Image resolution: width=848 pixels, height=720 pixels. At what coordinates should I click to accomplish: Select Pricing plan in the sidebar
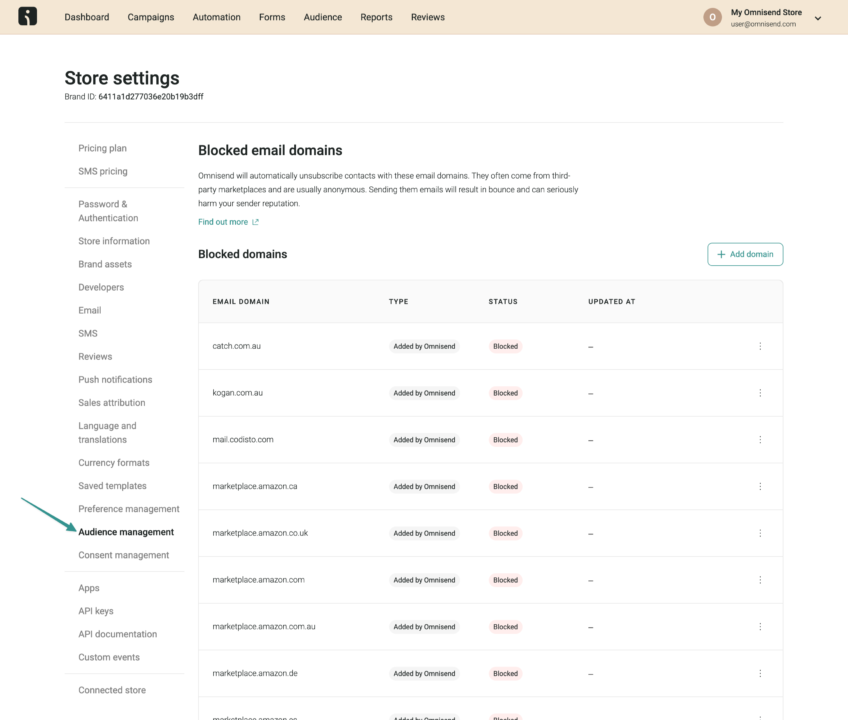coord(102,148)
